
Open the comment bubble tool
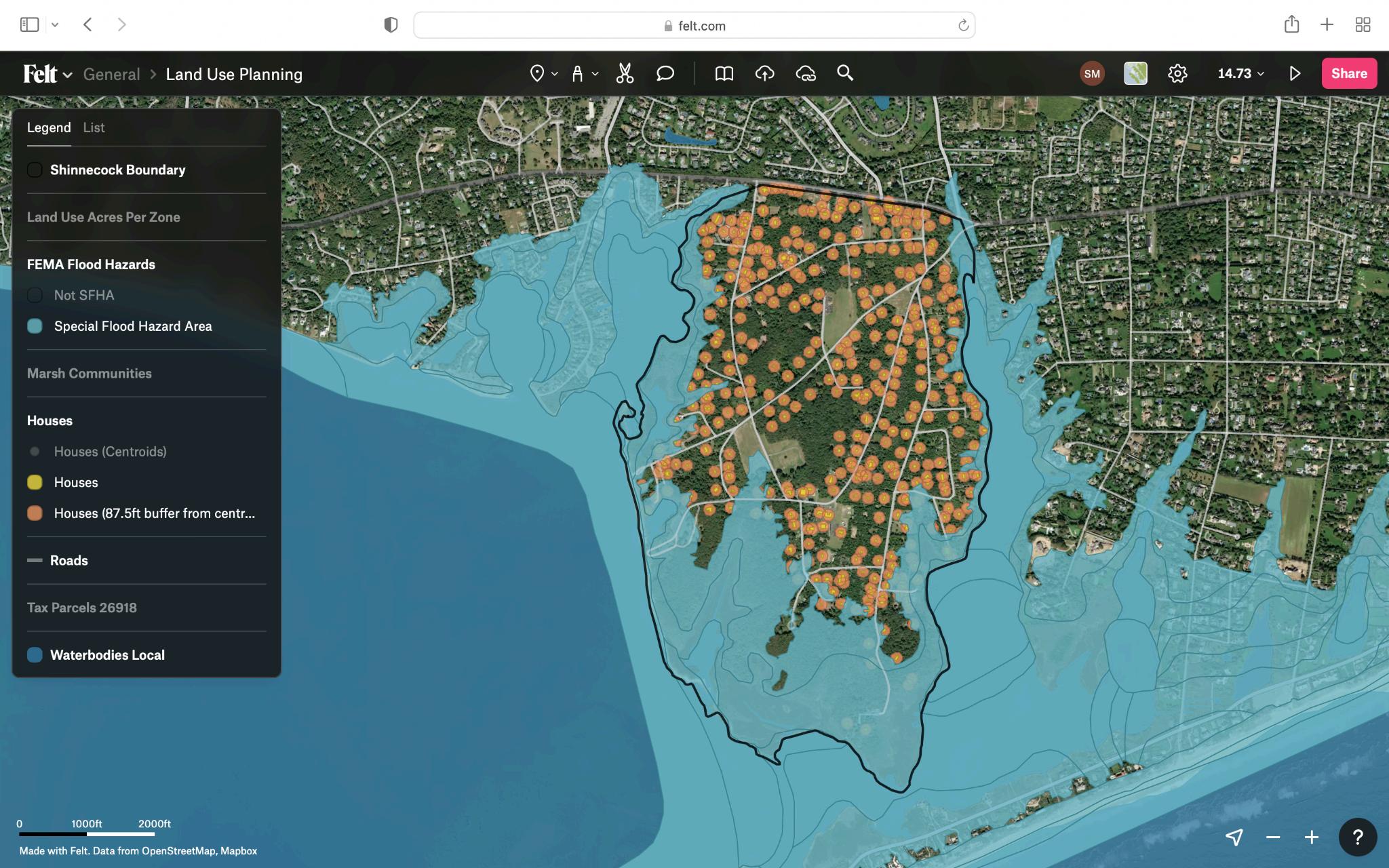click(665, 73)
